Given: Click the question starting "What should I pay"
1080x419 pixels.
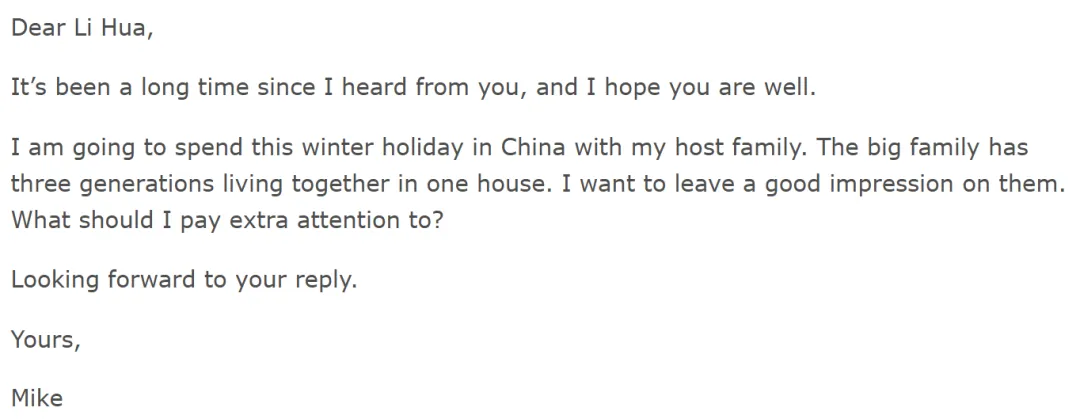Looking at the screenshot, I should (226, 221).
